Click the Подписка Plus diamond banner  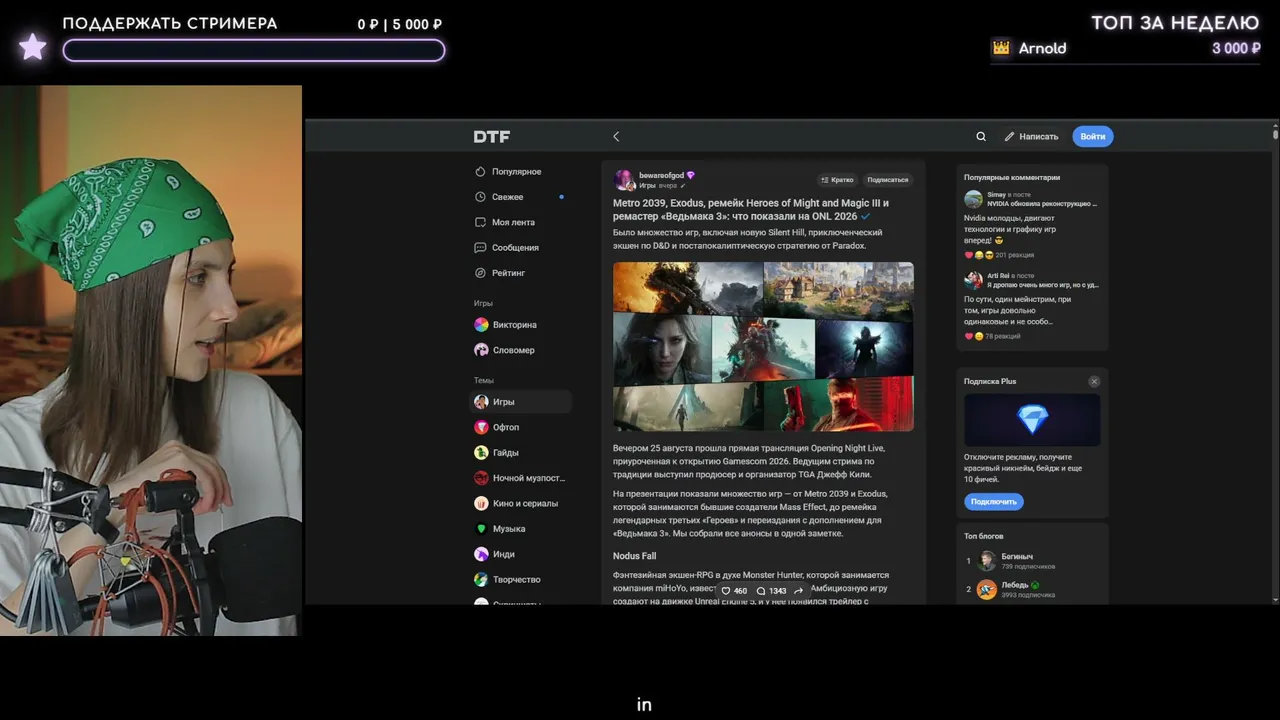pos(1032,419)
